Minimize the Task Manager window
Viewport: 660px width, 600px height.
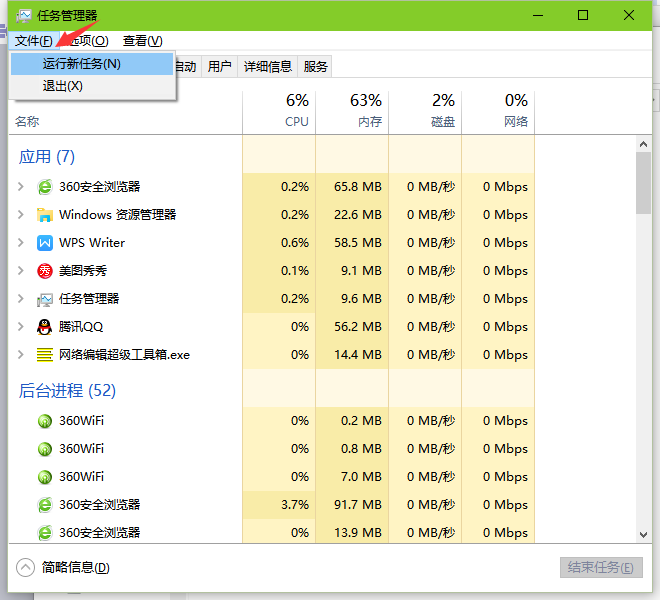(538, 16)
